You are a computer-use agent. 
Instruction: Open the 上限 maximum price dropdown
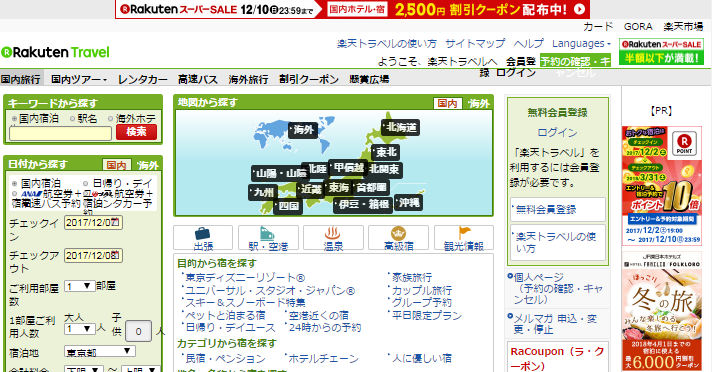tap(140, 370)
